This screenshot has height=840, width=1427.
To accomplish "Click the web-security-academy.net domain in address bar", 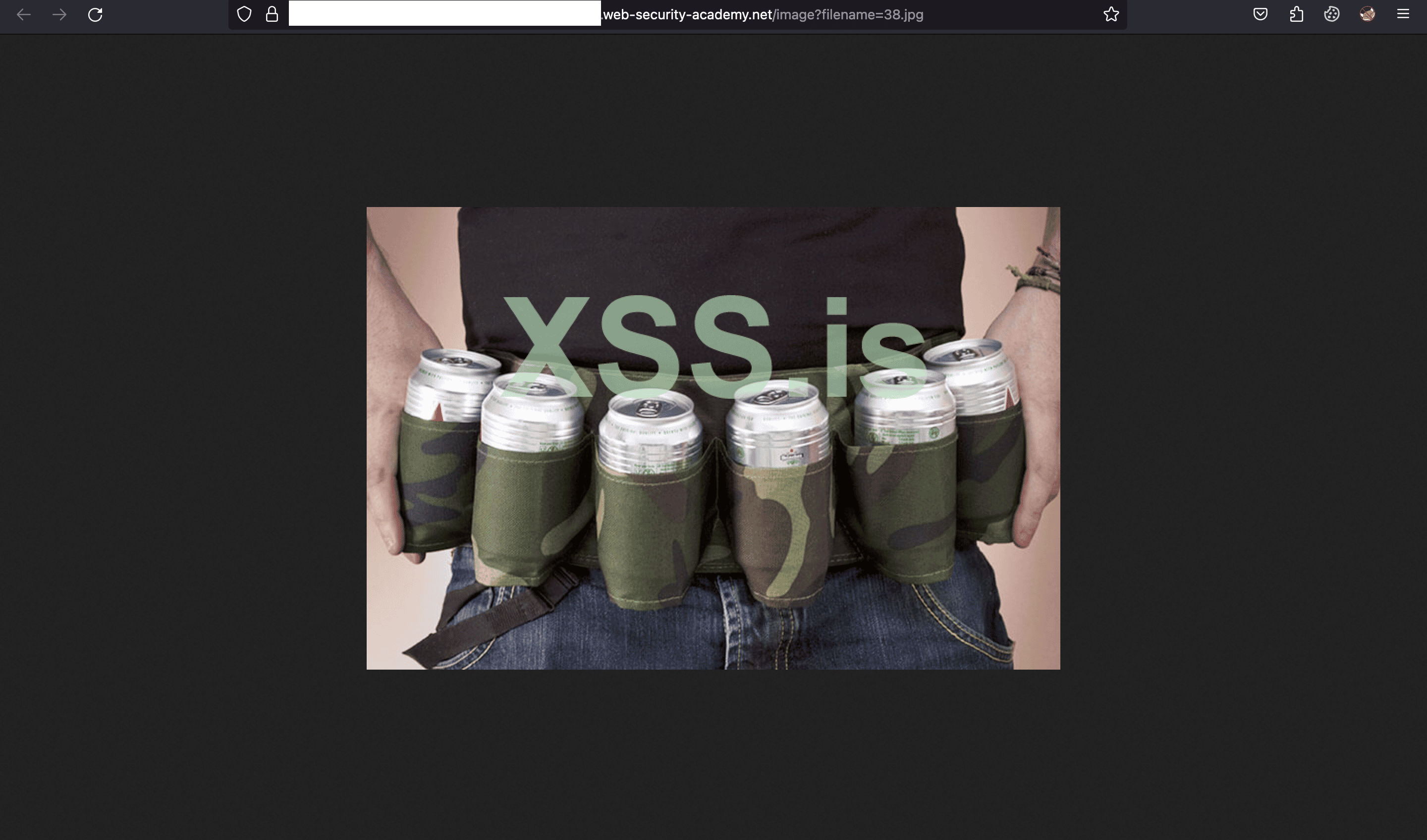I will pos(687,15).
